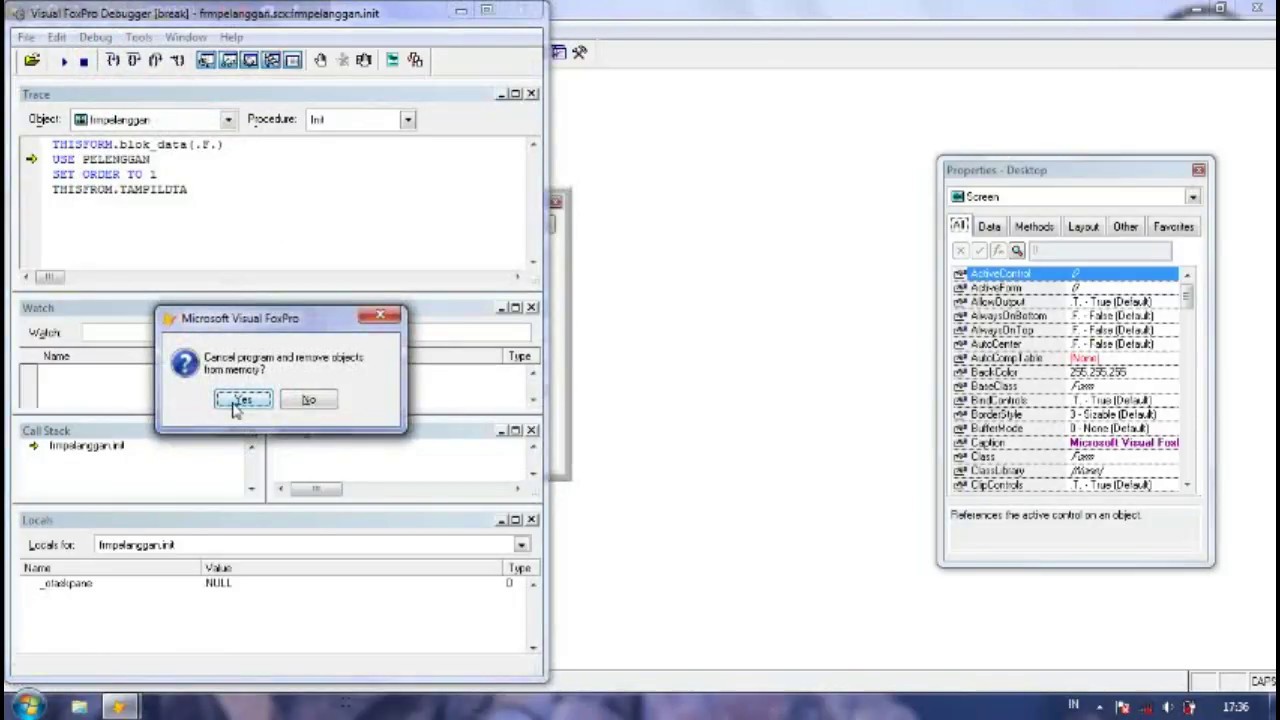Click the Open file toolbar icon
The image size is (1280, 720).
(x=32, y=61)
